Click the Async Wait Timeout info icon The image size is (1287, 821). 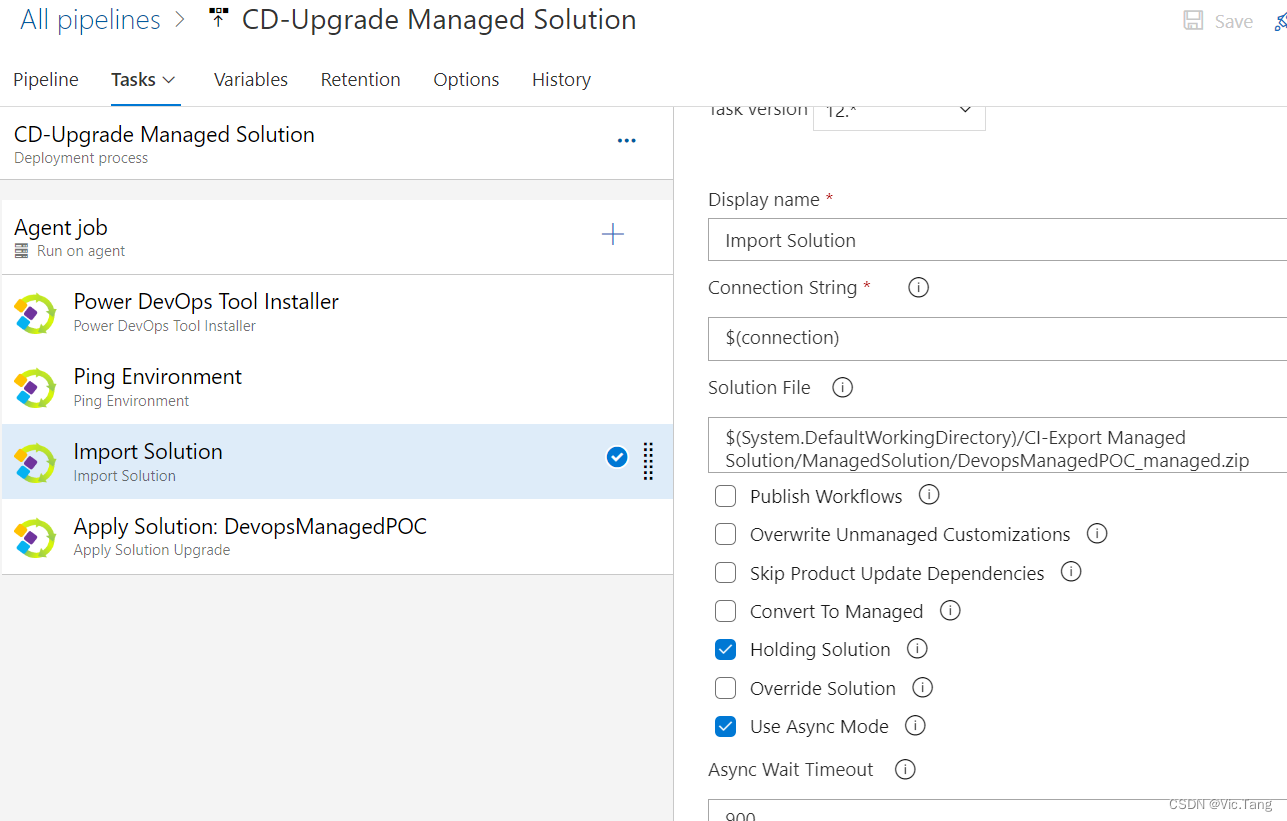point(905,769)
